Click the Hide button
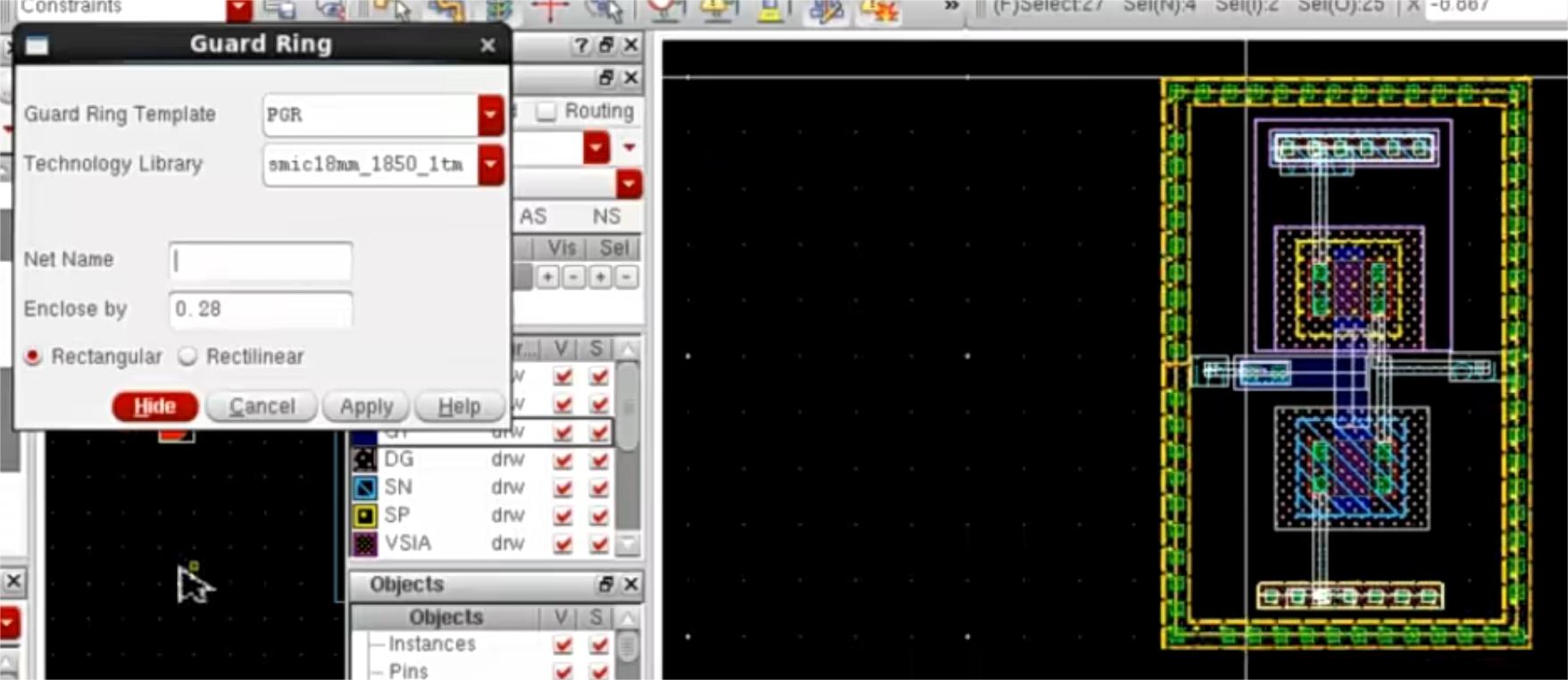 [154, 407]
